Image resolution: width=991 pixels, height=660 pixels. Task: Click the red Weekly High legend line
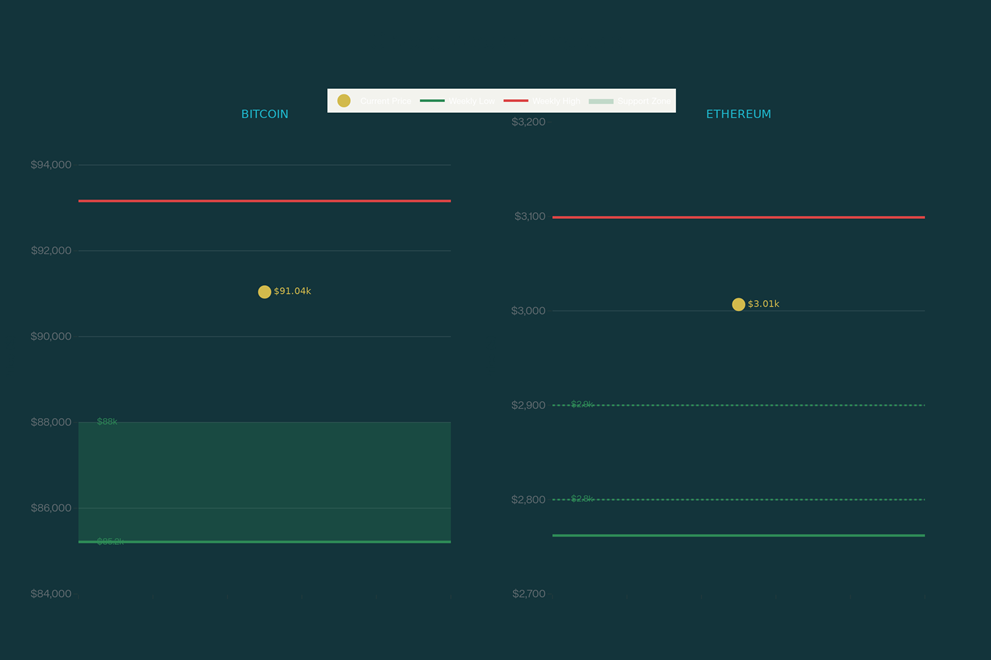515,101
